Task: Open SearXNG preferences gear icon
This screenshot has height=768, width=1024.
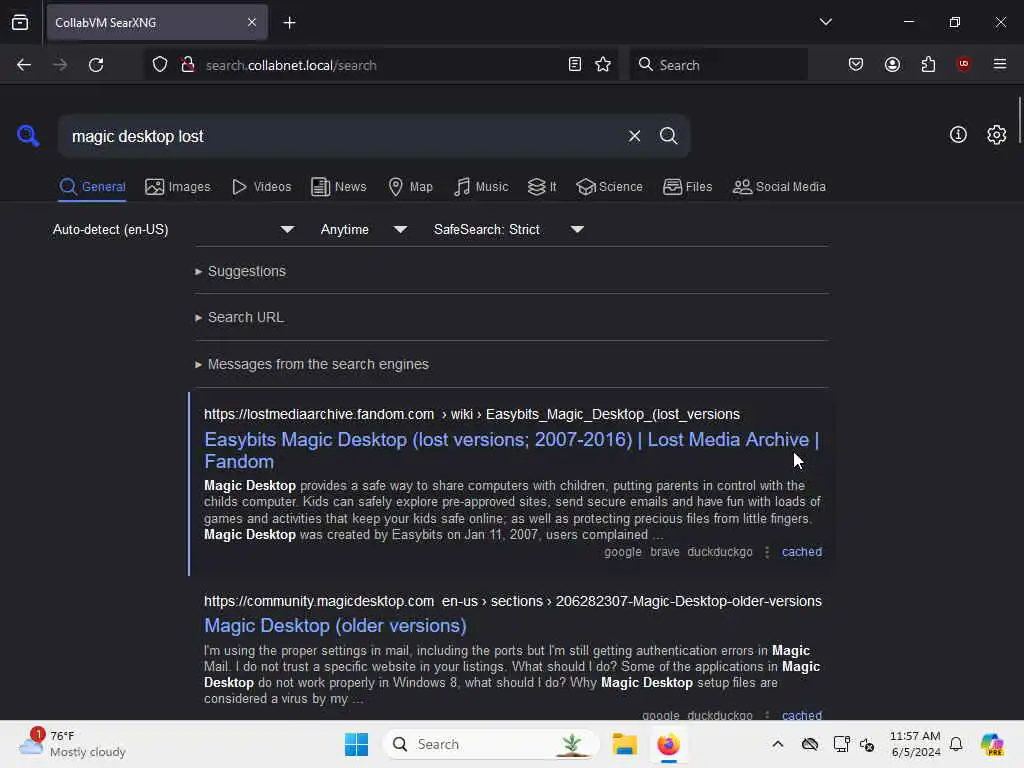Action: [997, 135]
